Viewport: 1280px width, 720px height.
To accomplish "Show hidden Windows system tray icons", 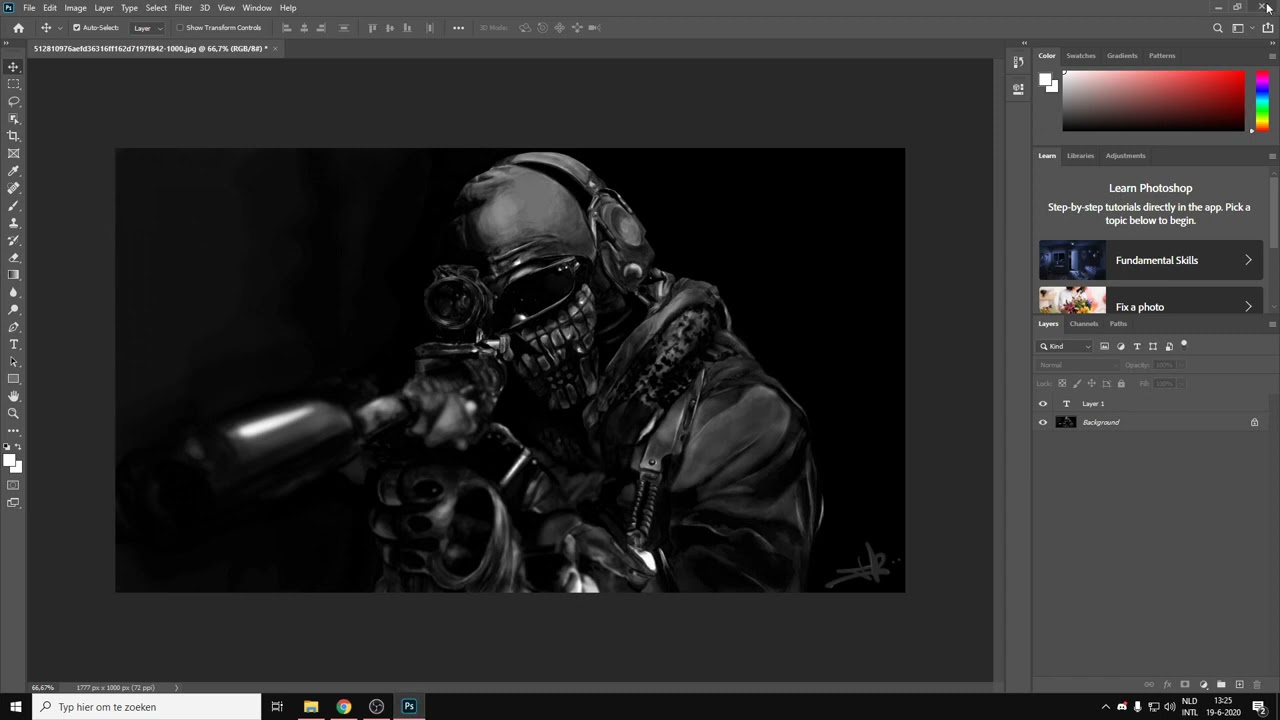I will (1105, 707).
